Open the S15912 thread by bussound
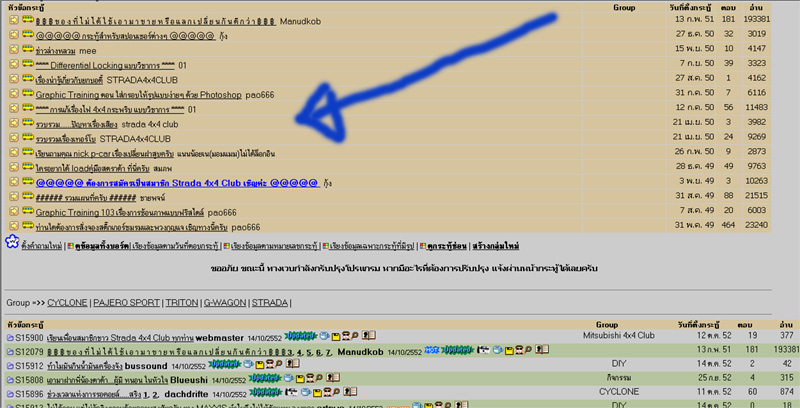 85,366
